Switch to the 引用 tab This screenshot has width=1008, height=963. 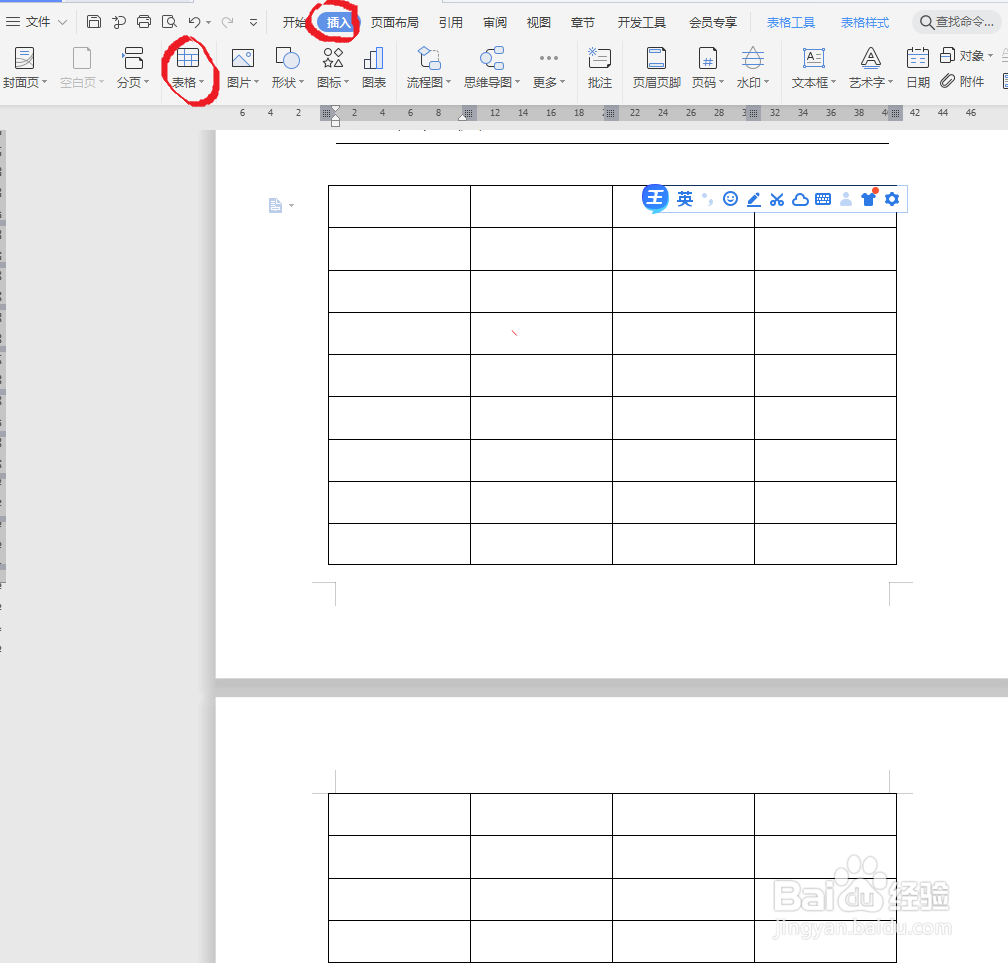pos(451,22)
